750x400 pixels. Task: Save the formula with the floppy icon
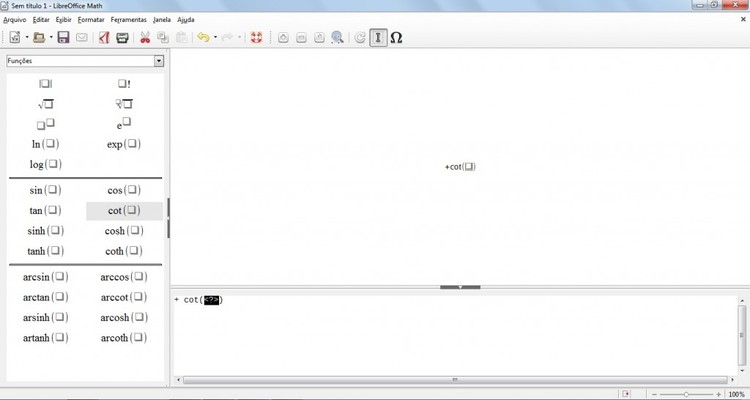click(x=64, y=37)
